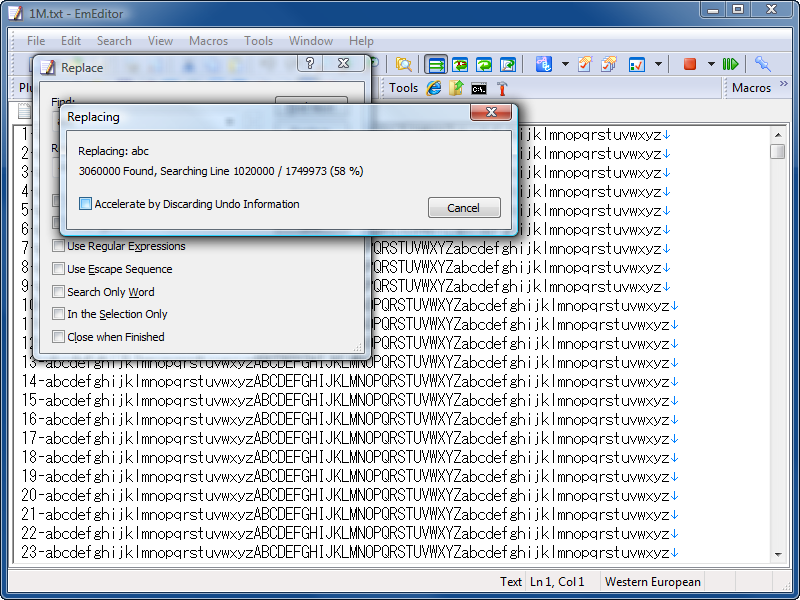Close the Replace dialog
The image size is (800, 600).
point(344,63)
